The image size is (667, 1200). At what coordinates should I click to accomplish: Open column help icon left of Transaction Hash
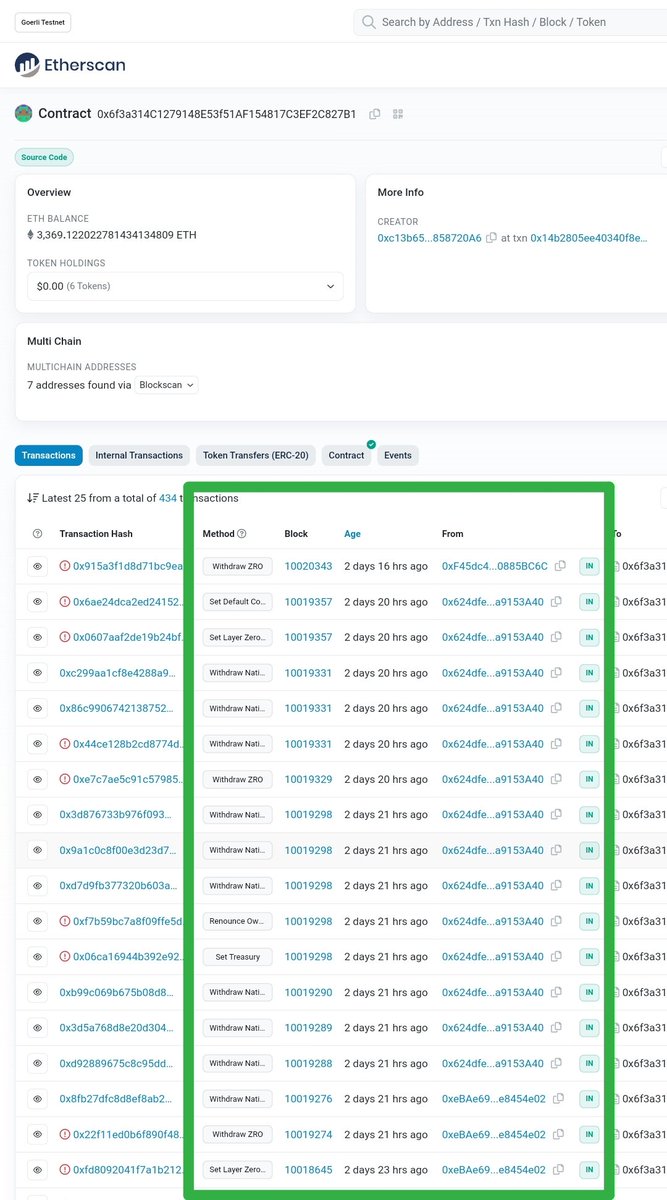[x=38, y=534]
